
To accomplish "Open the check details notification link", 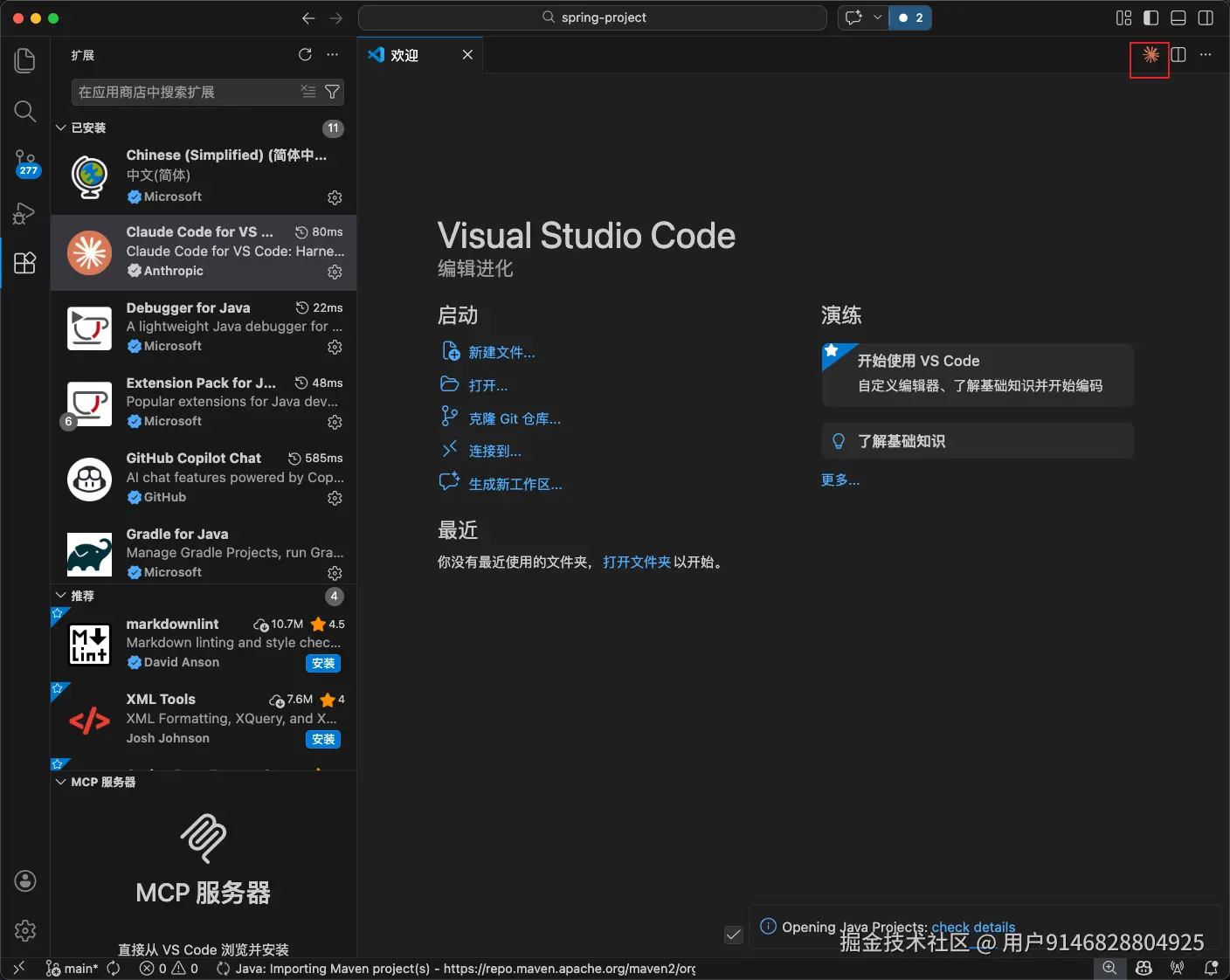I will [x=973, y=927].
